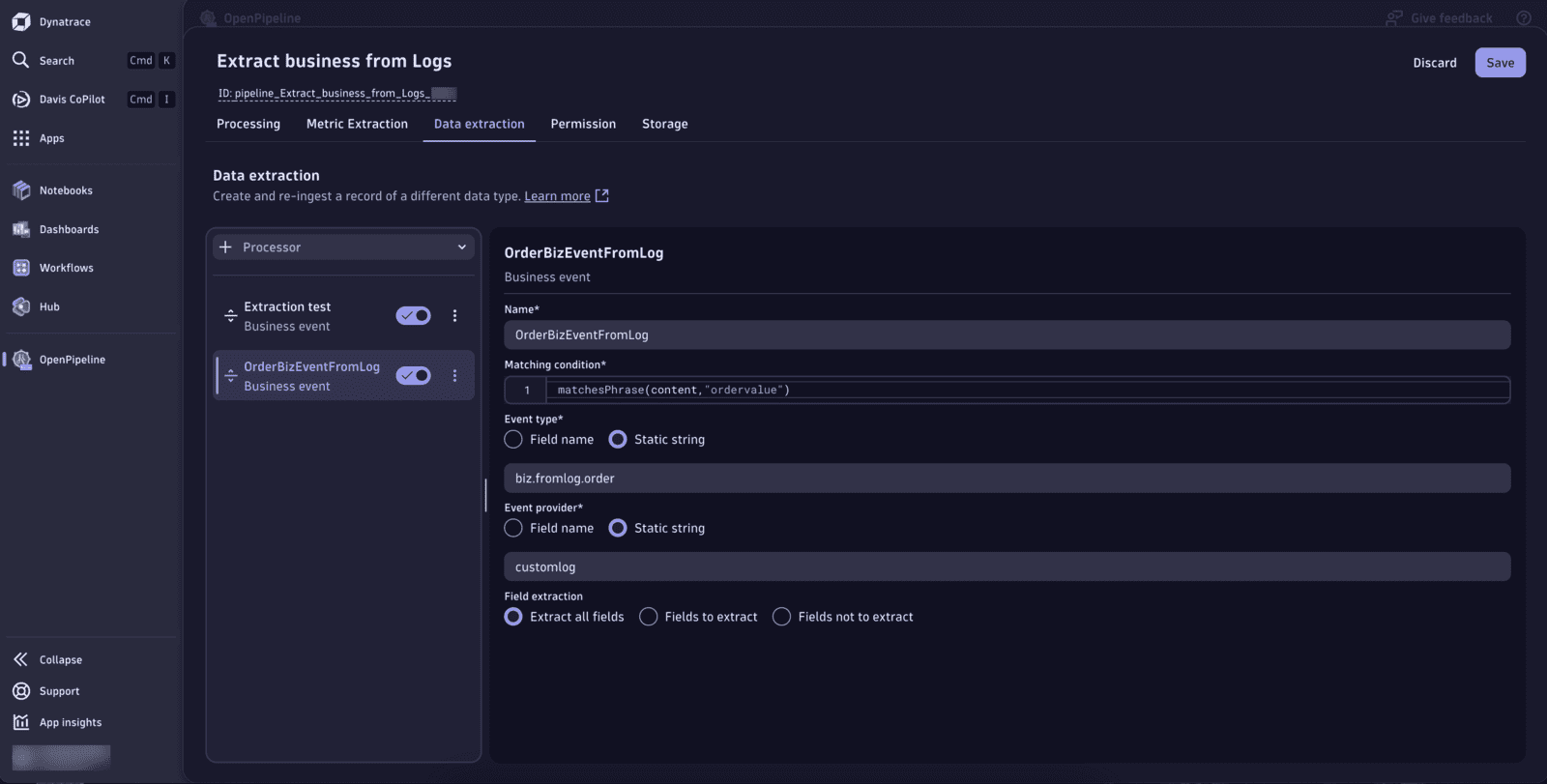Open the Apps grid icon

pos(21,138)
